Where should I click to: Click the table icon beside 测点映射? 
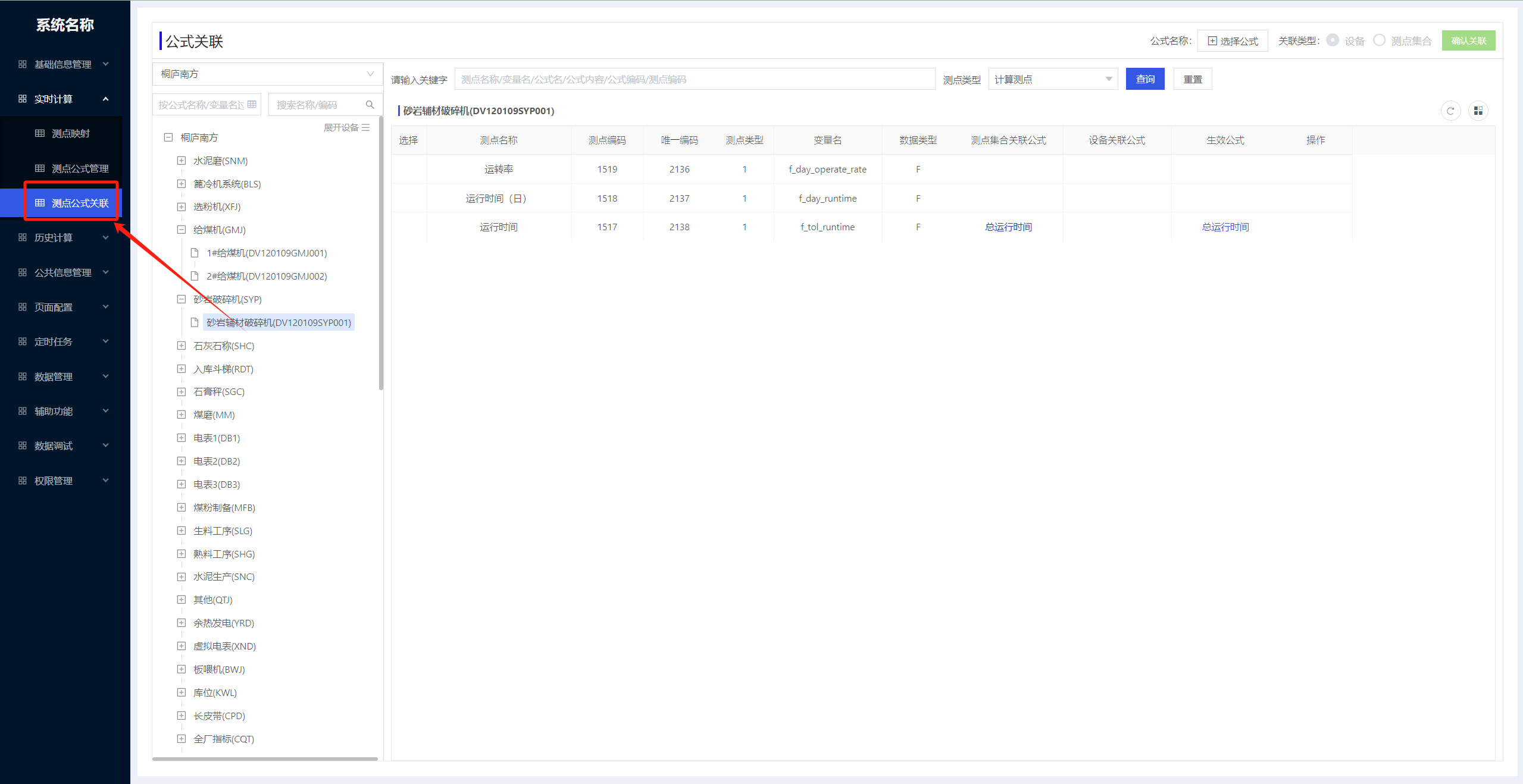[x=40, y=133]
